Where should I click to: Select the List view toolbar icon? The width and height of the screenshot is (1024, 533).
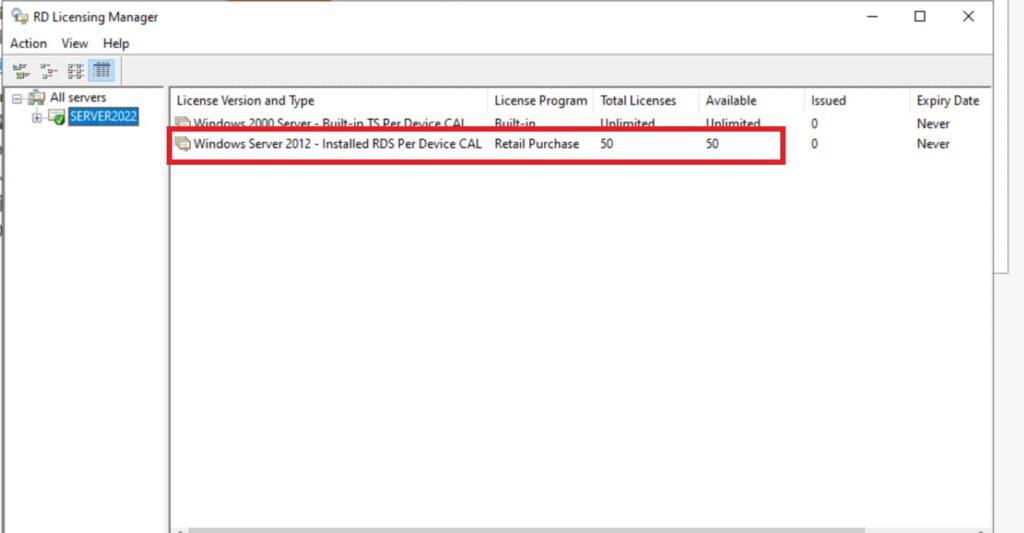75,71
